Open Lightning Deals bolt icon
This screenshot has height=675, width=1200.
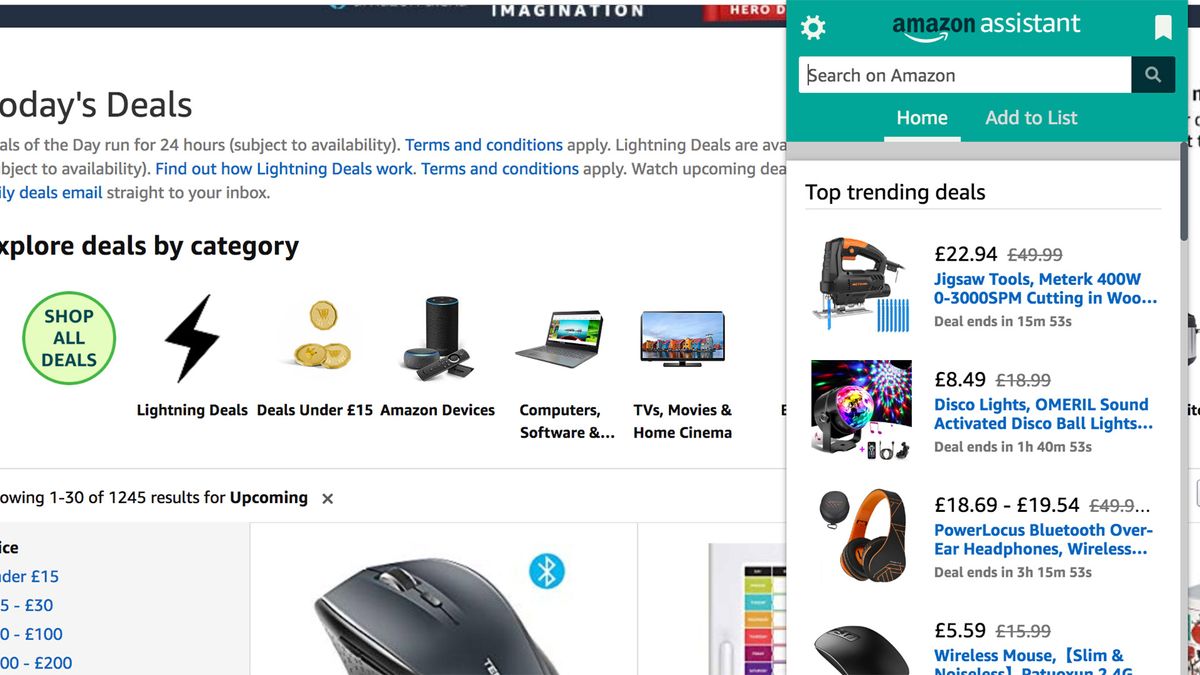(192, 338)
